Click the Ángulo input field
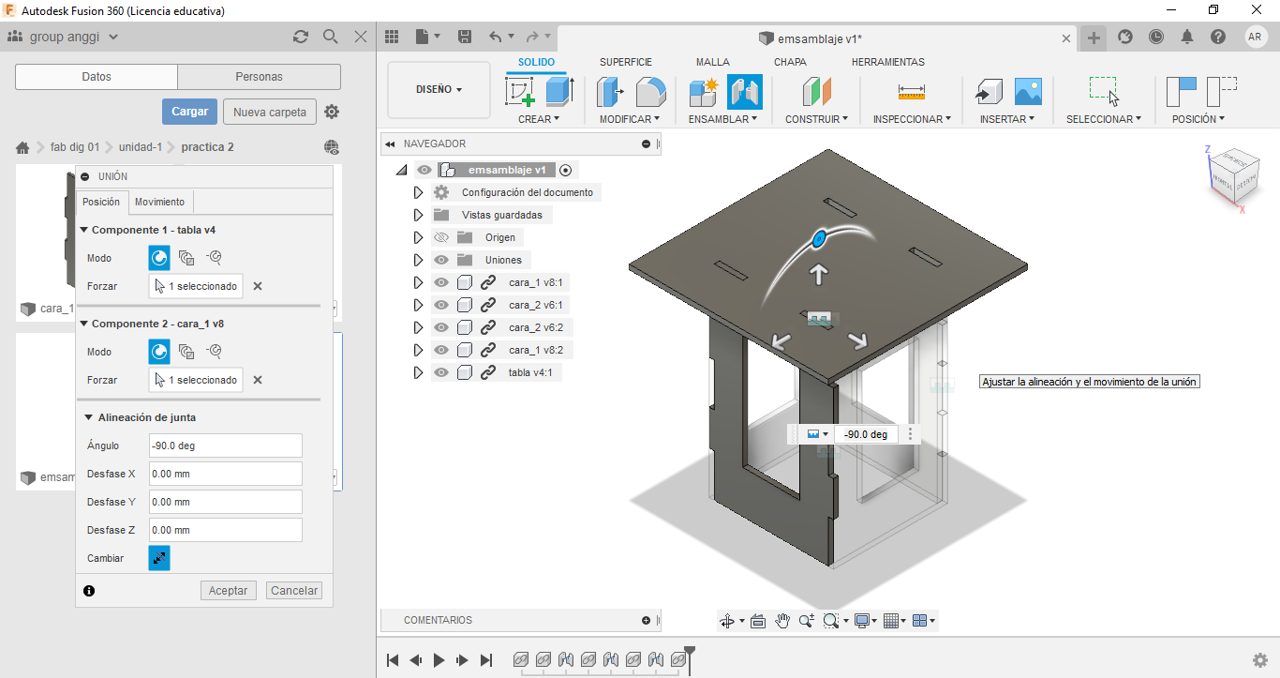The width and height of the screenshot is (1280, 678). pyautogui.click(x=225, y=446)
